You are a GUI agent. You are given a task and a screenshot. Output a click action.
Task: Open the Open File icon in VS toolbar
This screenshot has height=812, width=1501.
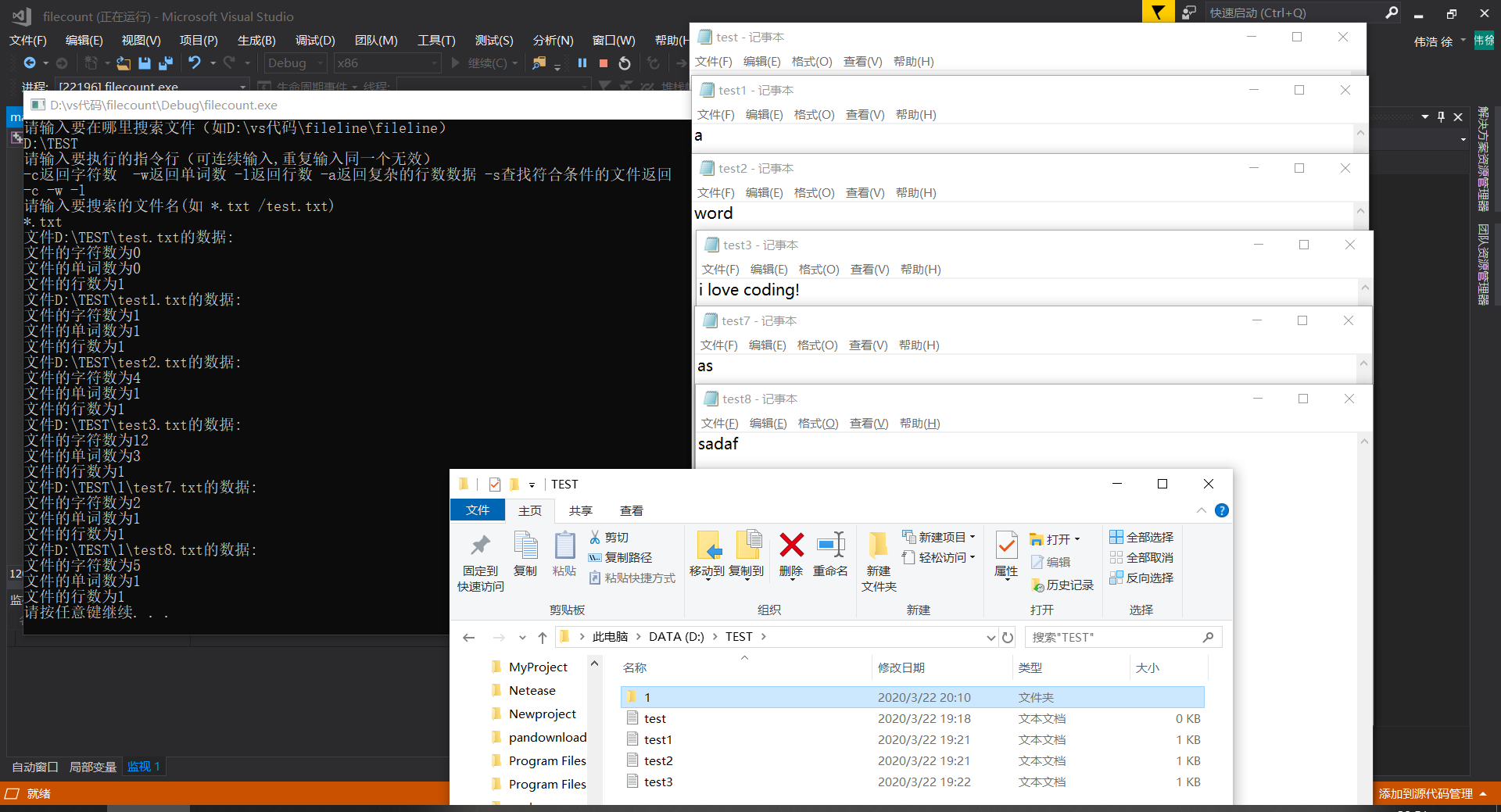click(x=124, y=63)
